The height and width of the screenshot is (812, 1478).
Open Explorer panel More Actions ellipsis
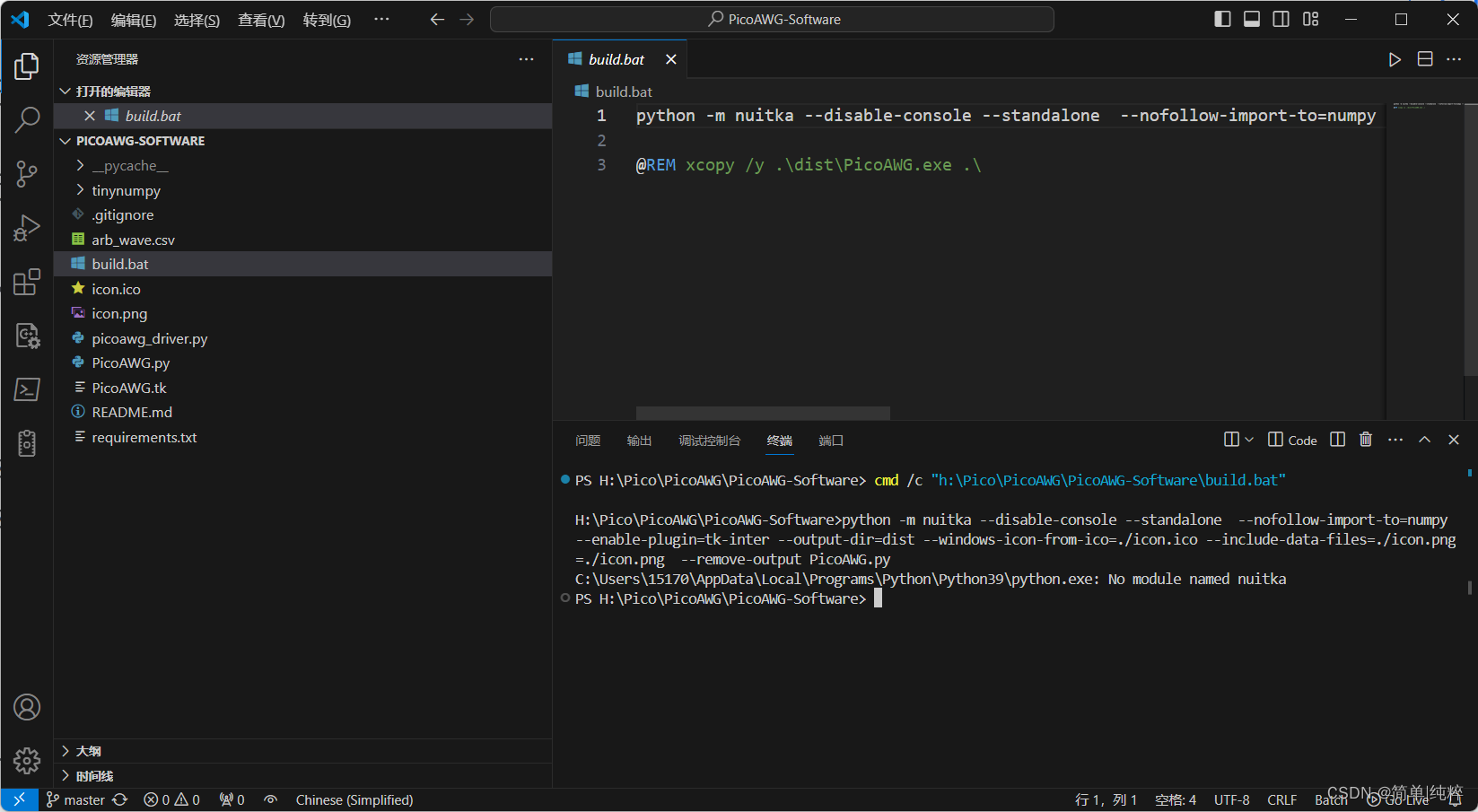pos(526,59)
